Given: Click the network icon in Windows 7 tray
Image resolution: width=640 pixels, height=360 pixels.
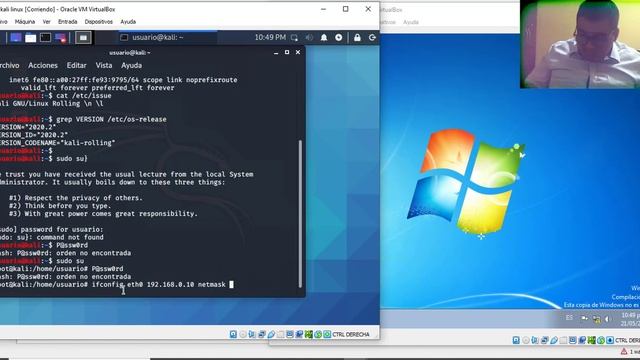Looking at the screenshot, I should 597,320.
